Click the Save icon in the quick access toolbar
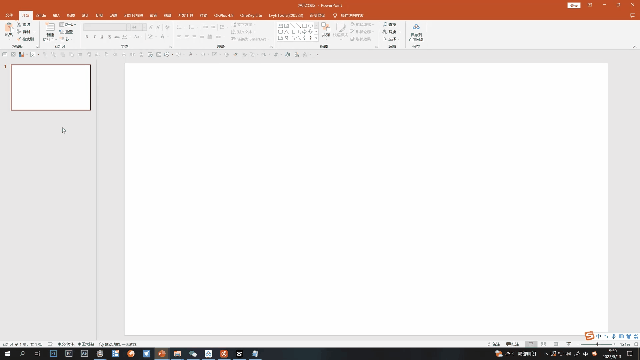The image size is (640, 360). point(21,54)
